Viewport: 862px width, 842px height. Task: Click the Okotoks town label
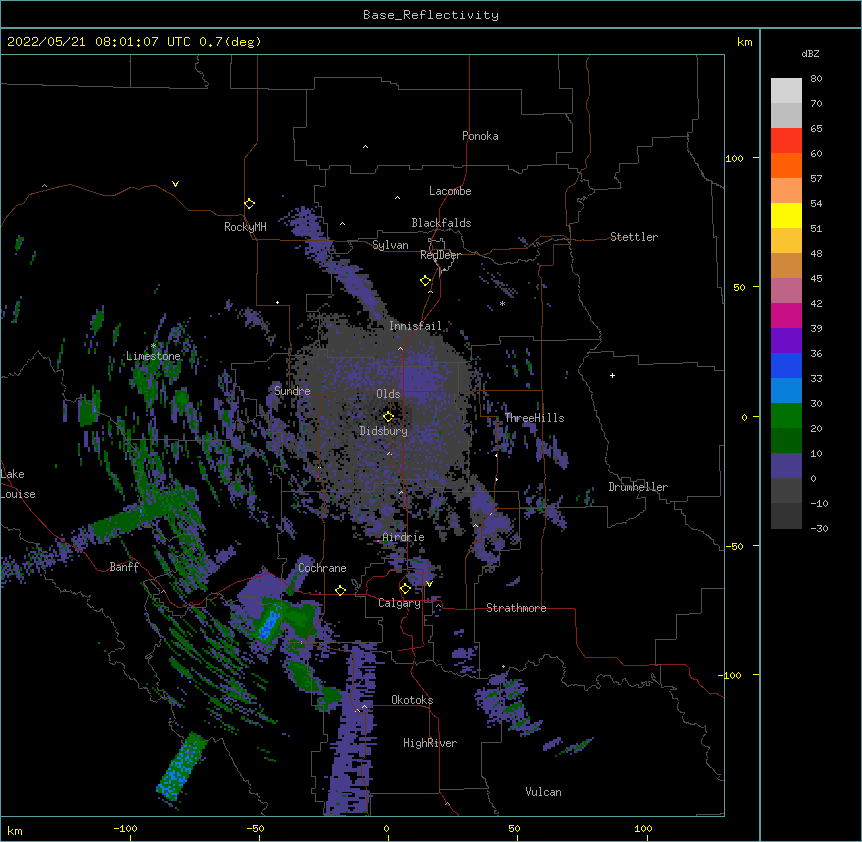point(412,700)
